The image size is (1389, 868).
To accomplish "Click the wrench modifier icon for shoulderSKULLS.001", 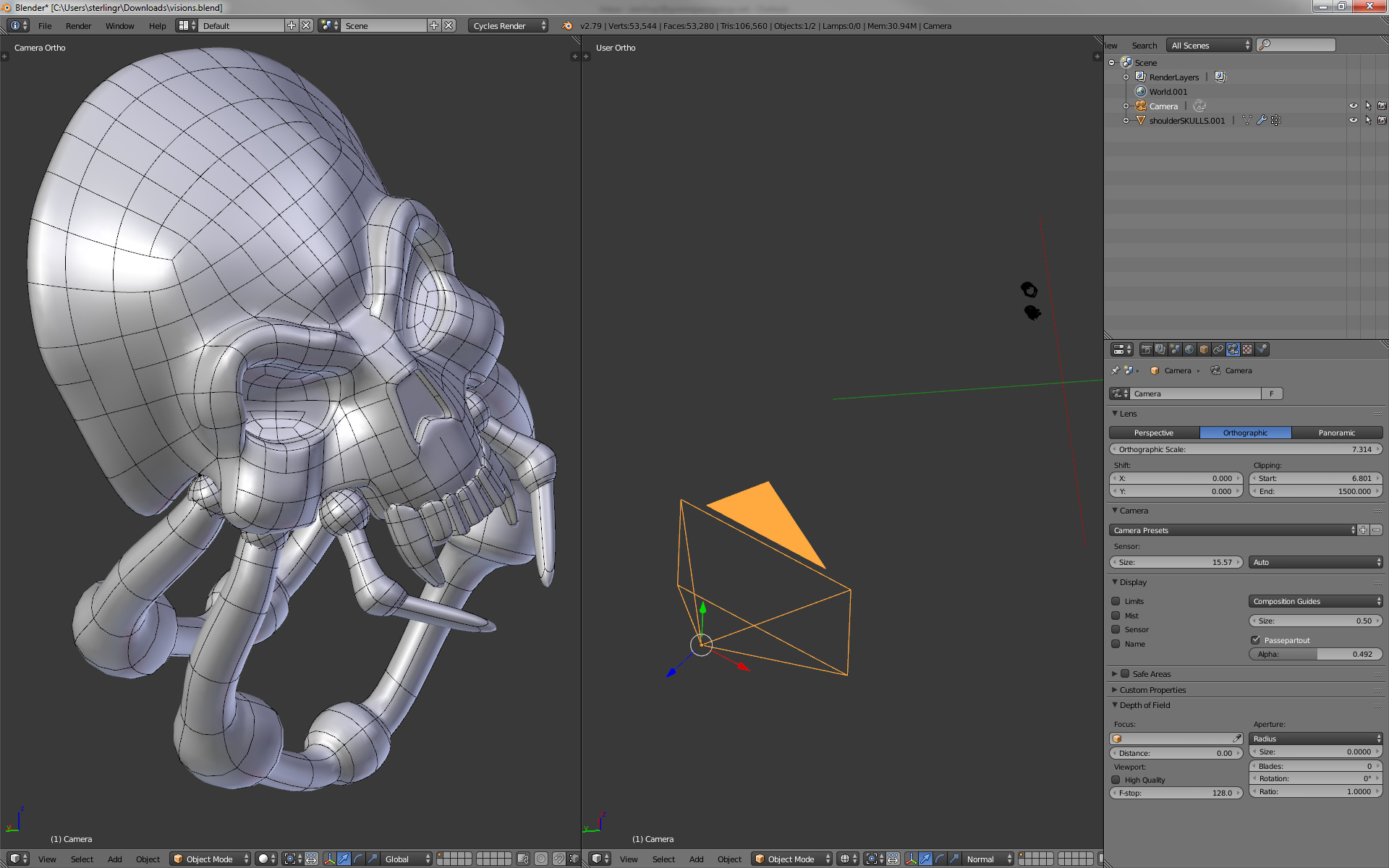I will (x=1262, y=120).
